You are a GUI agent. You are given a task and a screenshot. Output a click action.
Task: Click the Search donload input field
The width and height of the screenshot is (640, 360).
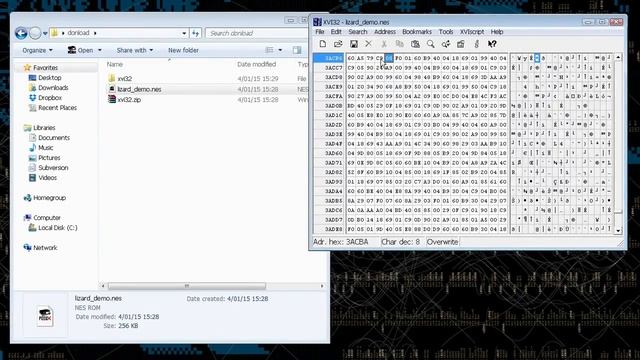(257, 33)
